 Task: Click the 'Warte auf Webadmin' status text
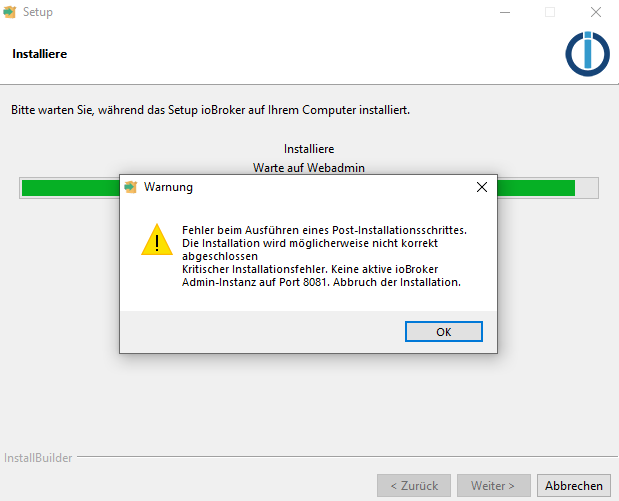(309, 168)
